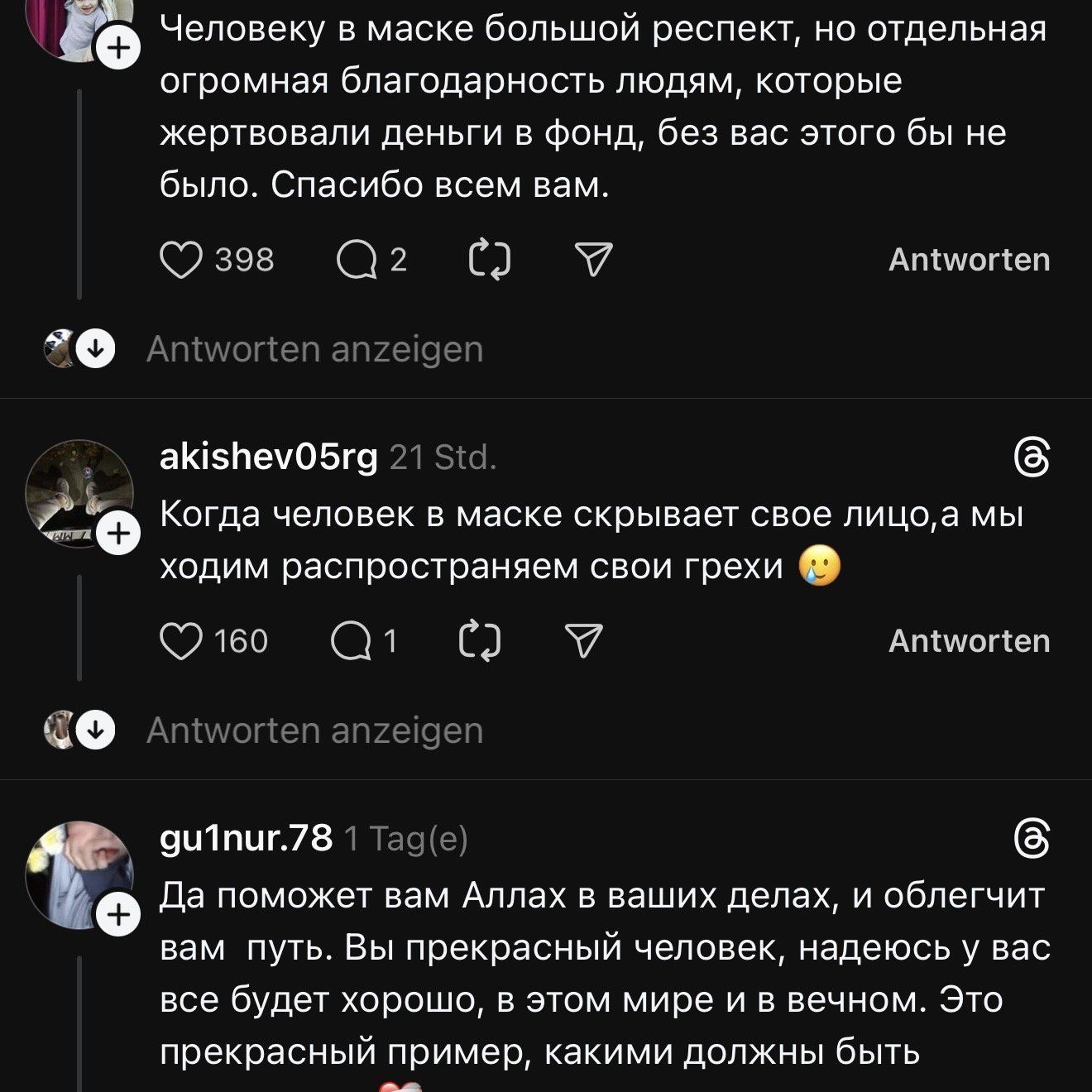Expand replies under akishev05rg's comment
1092x1092 pixels.
314,731
